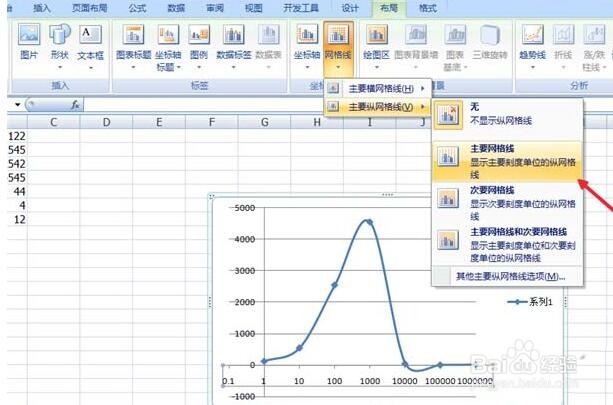Select column H header
Viewport: 613px width, 405px height.
click(317, 122)
